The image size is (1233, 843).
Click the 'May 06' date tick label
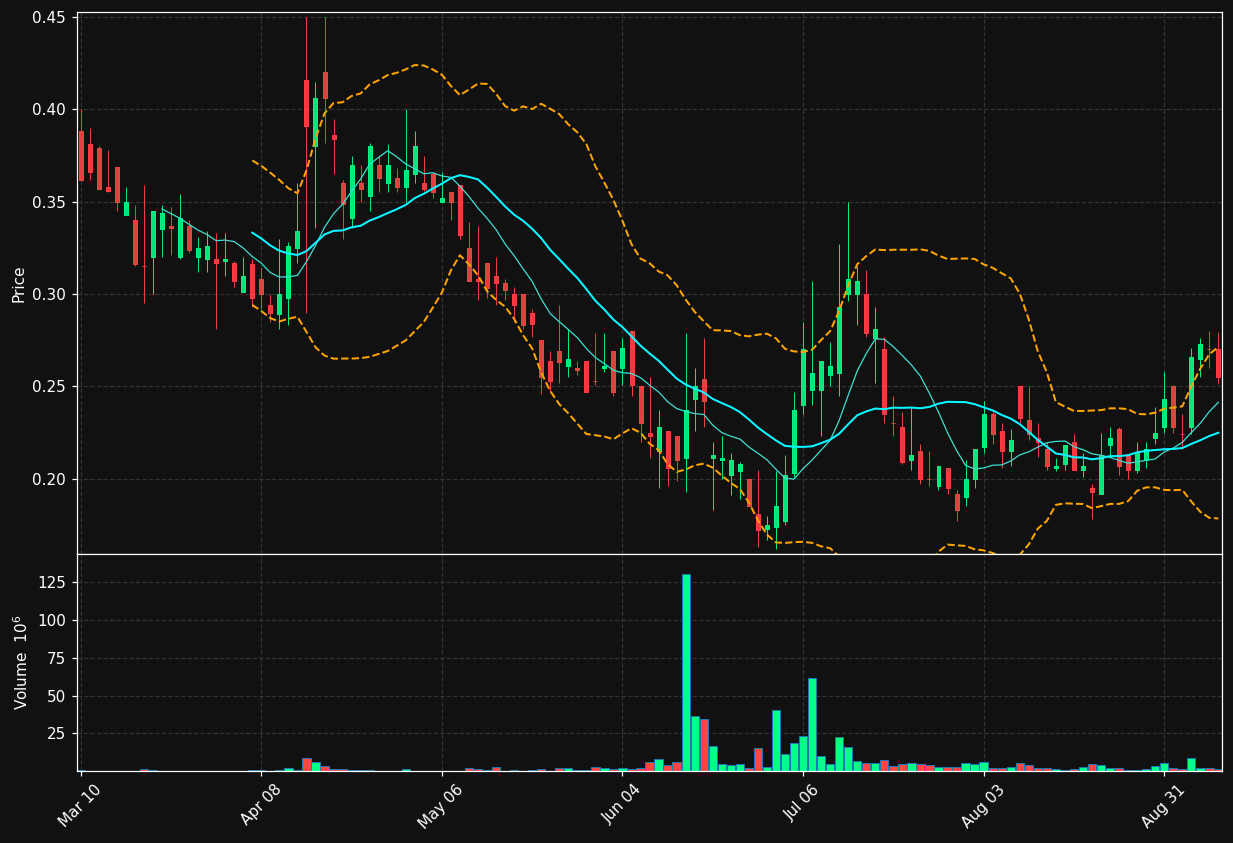pos(440,805)
